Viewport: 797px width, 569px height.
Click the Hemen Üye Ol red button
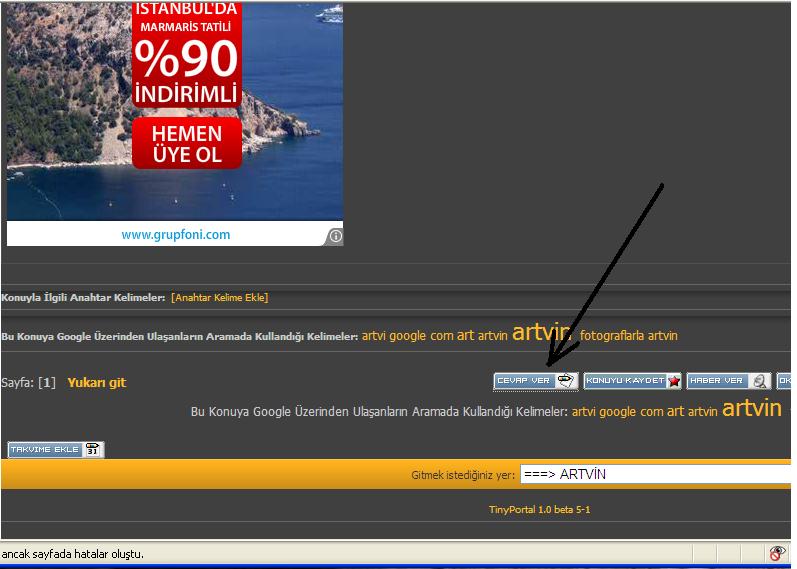point(187,144)
